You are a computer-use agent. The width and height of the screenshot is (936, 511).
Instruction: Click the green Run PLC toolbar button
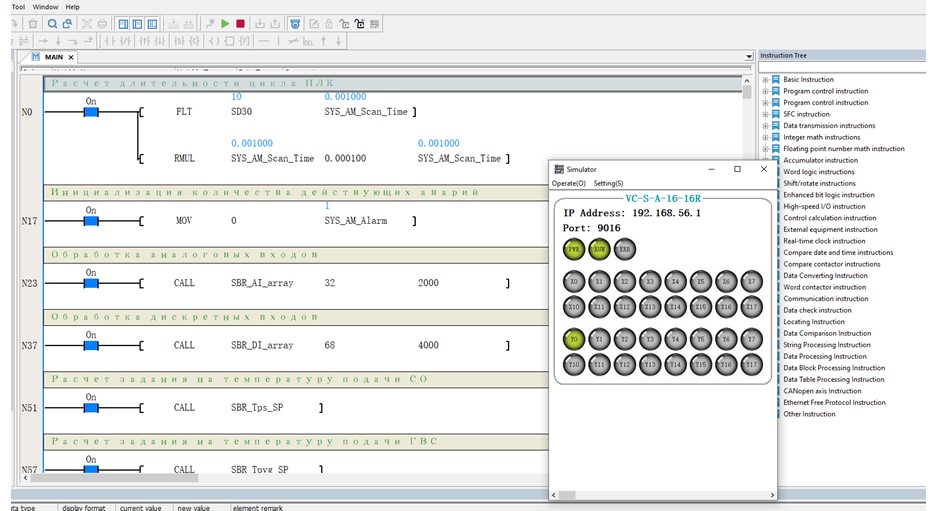click(225, 24)
